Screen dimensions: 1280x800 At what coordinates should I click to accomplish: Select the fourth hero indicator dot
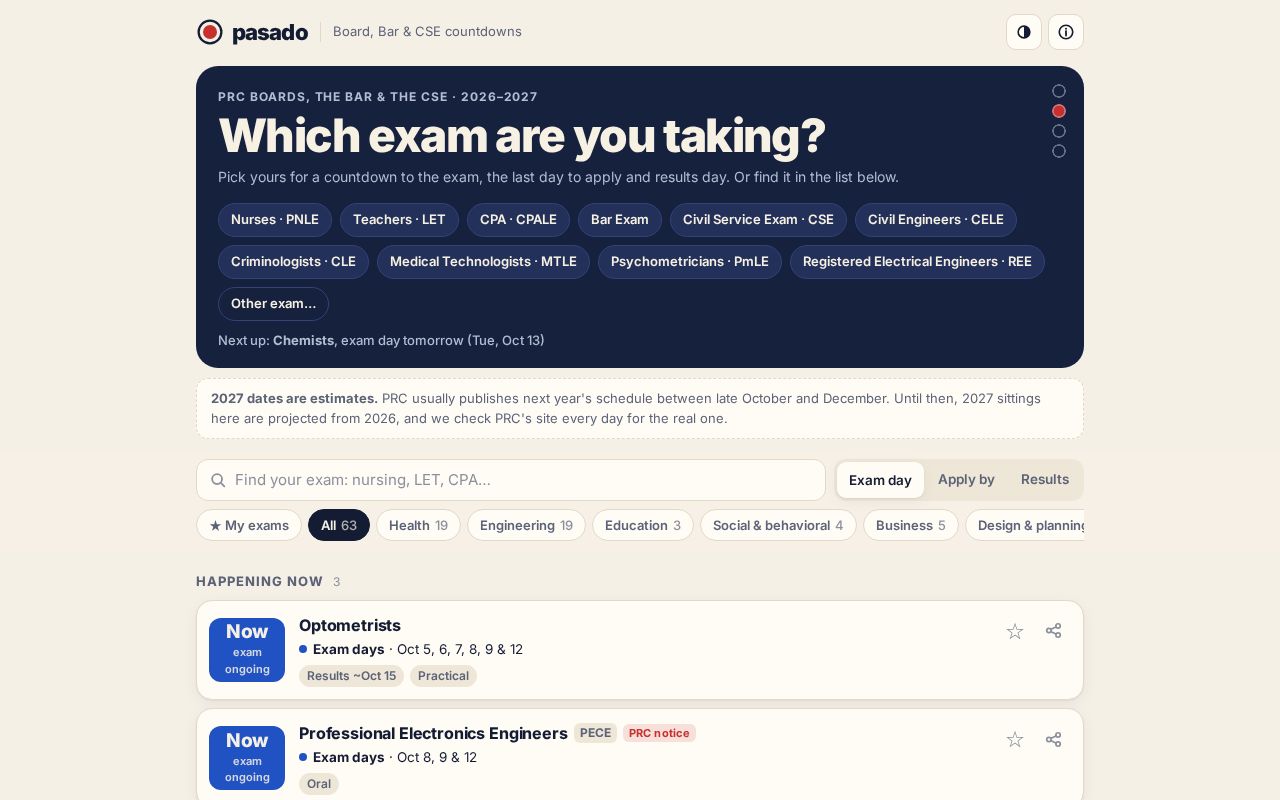pyautogui.click(x=1059, y=151)
